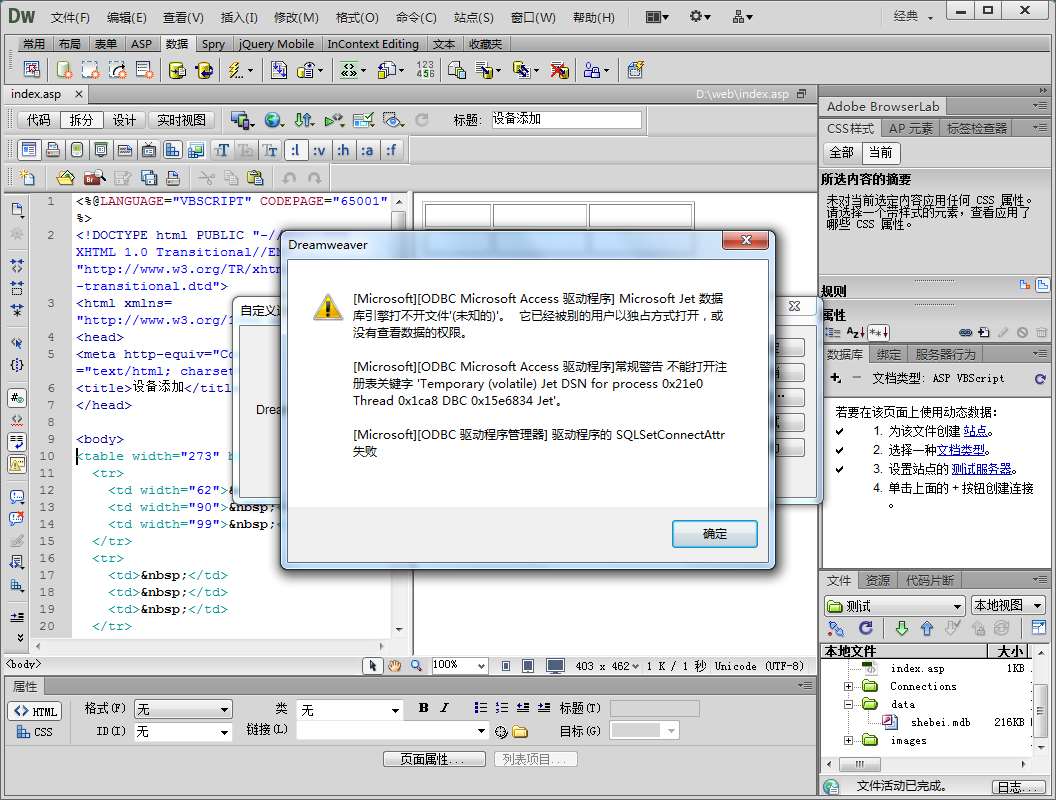1056x800 pixels.
Task: Switch to 服务器行为 panel tab
Action: point(945,354)
